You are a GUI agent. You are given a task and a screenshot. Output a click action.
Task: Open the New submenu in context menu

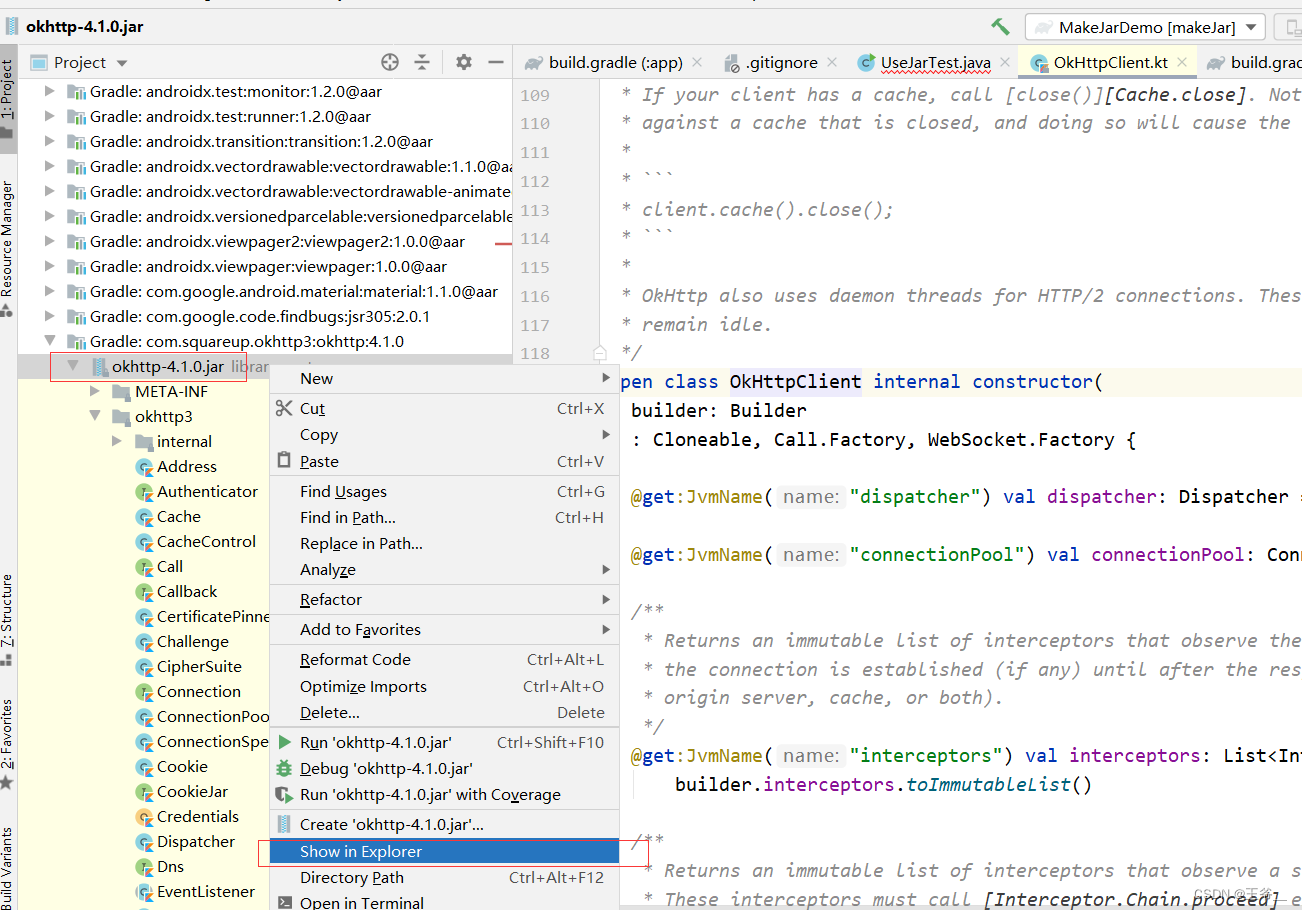pyautogui.click(x=444, y=378)
